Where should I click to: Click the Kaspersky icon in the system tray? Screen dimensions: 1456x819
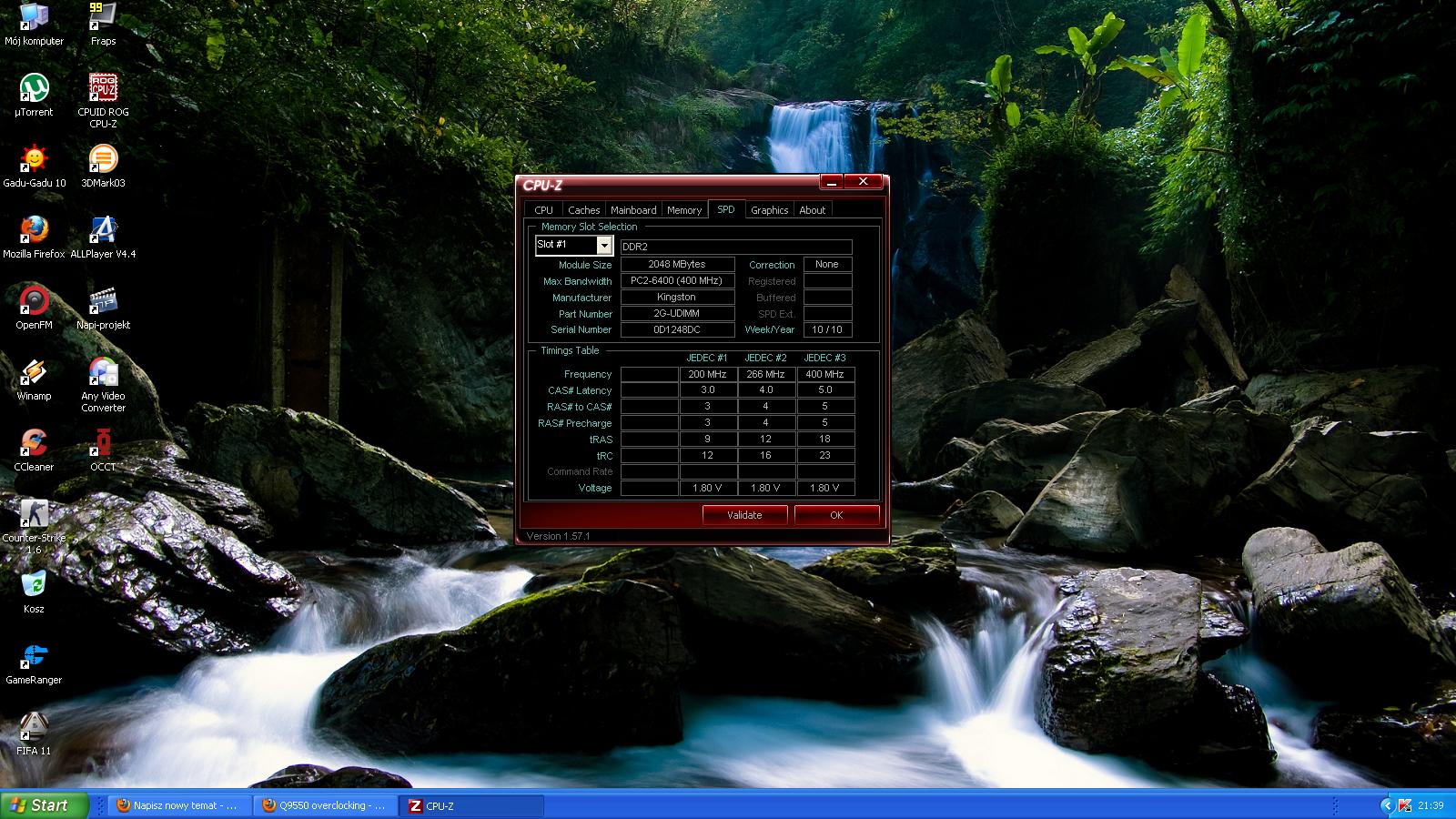click(1404, 805)
